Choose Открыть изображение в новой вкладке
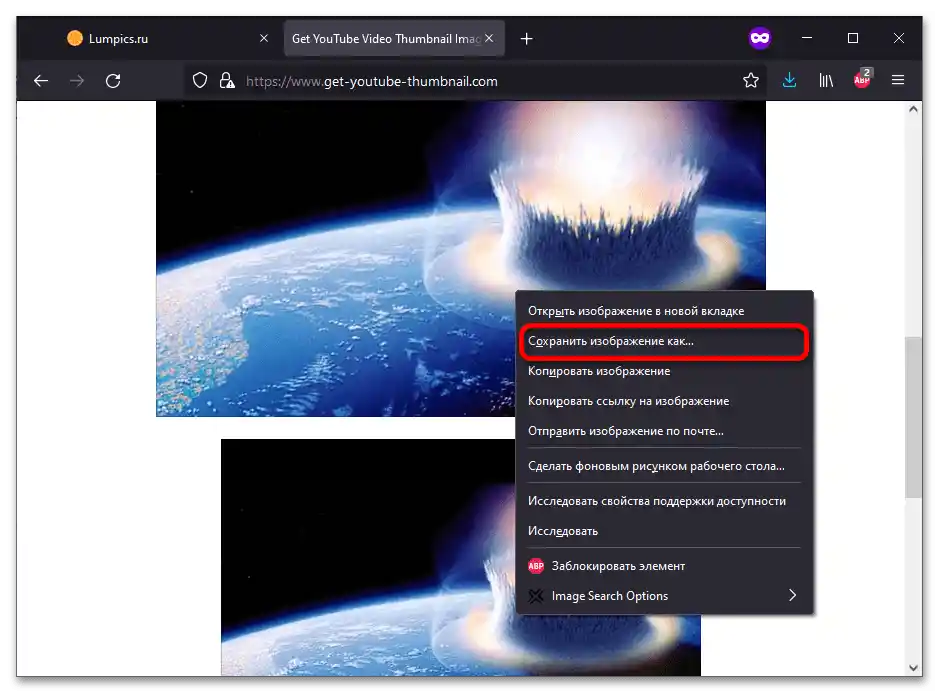The width and height of the screenshot is (939, 693). click(x=664, y=311)
